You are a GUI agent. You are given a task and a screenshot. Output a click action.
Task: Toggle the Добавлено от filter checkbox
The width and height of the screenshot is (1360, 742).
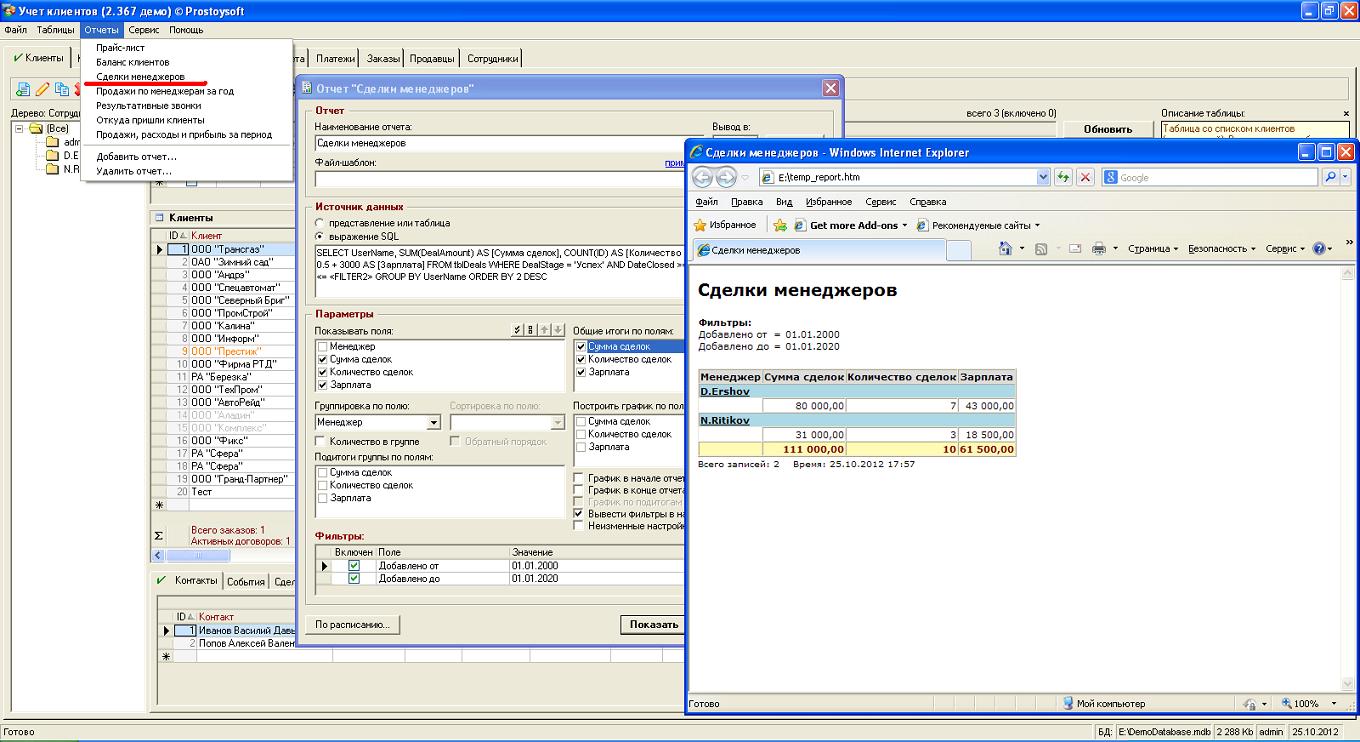point(354,565)
